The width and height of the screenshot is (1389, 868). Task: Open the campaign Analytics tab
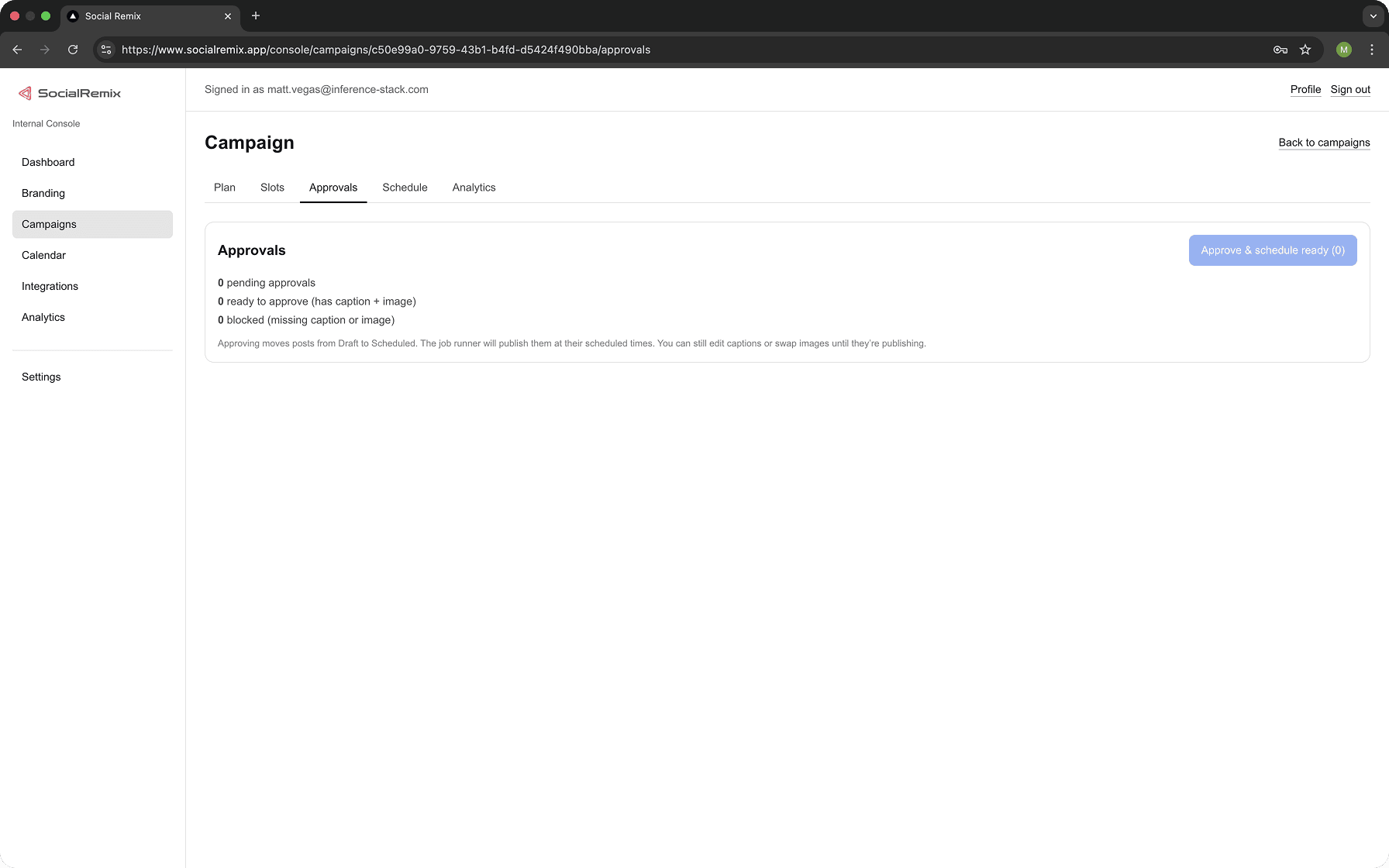click(474, 188)
